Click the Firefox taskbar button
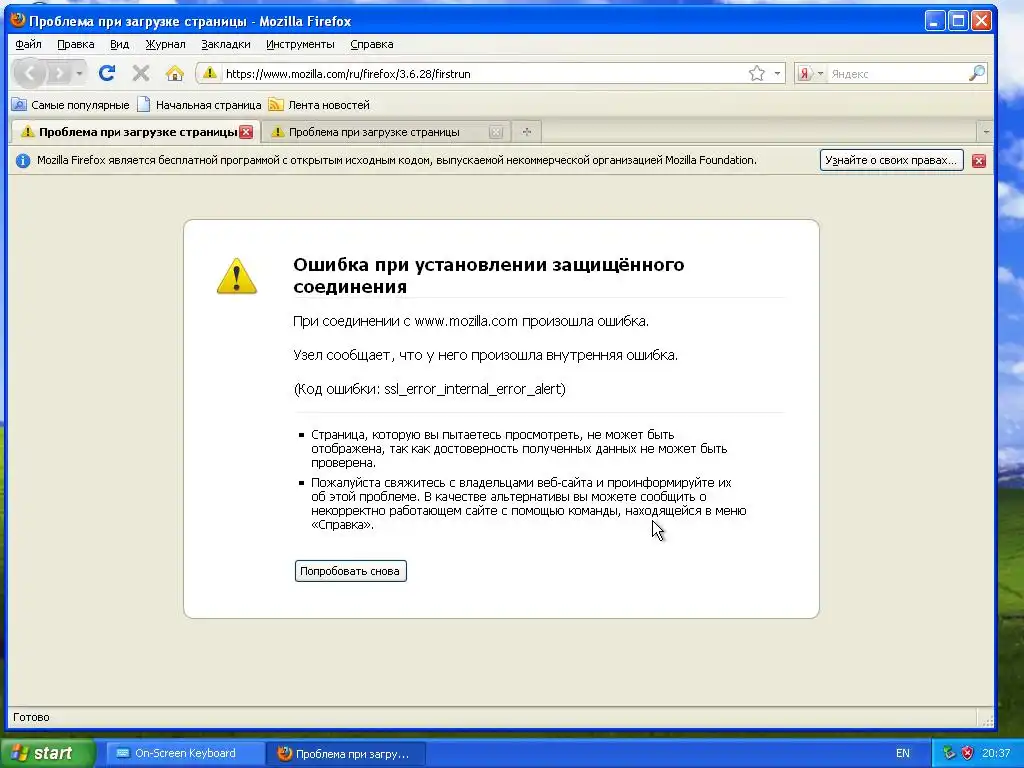This screenshot has width=1024, height=768. (346, 754)
